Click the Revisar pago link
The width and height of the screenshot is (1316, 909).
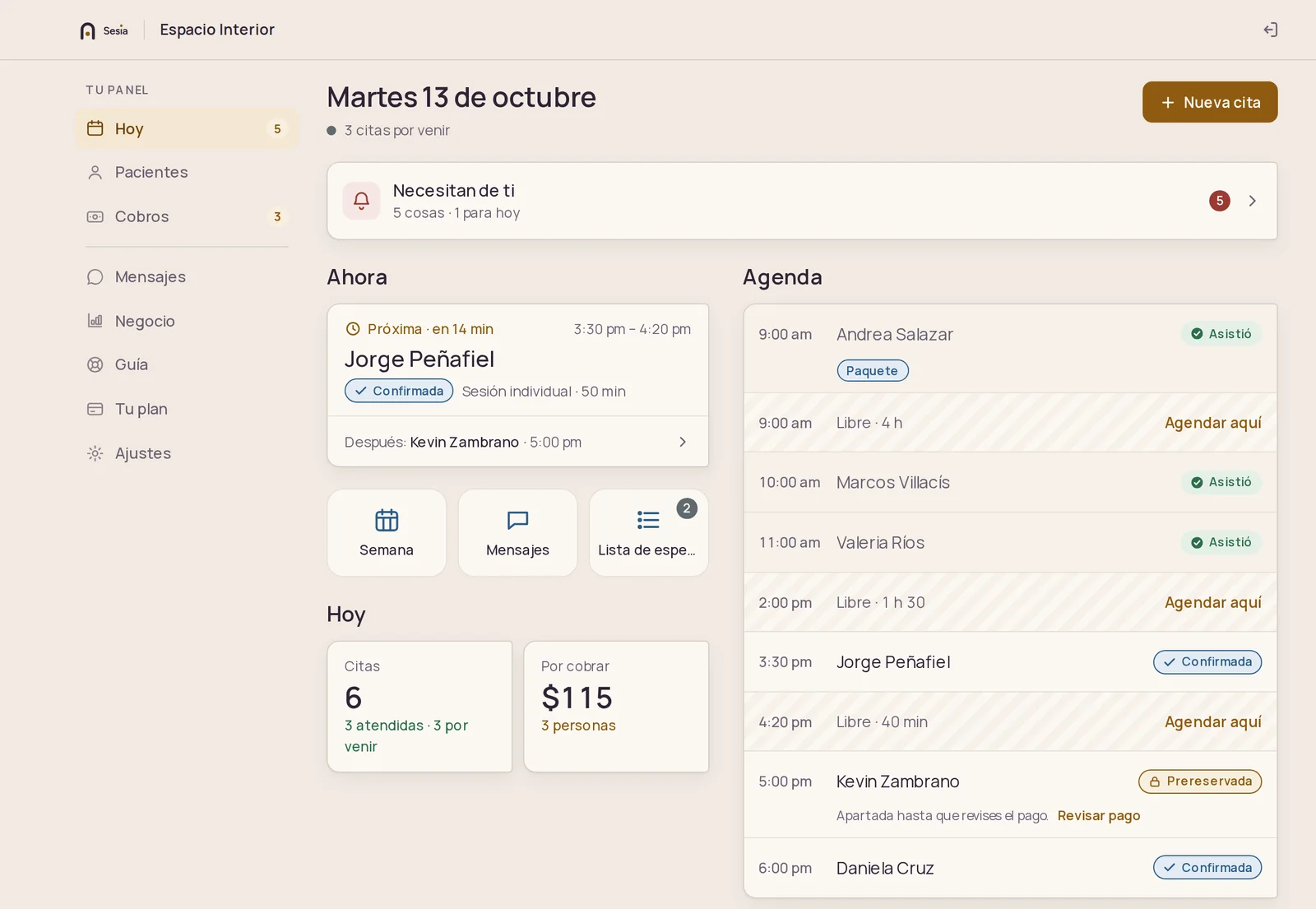[1099, 816]
